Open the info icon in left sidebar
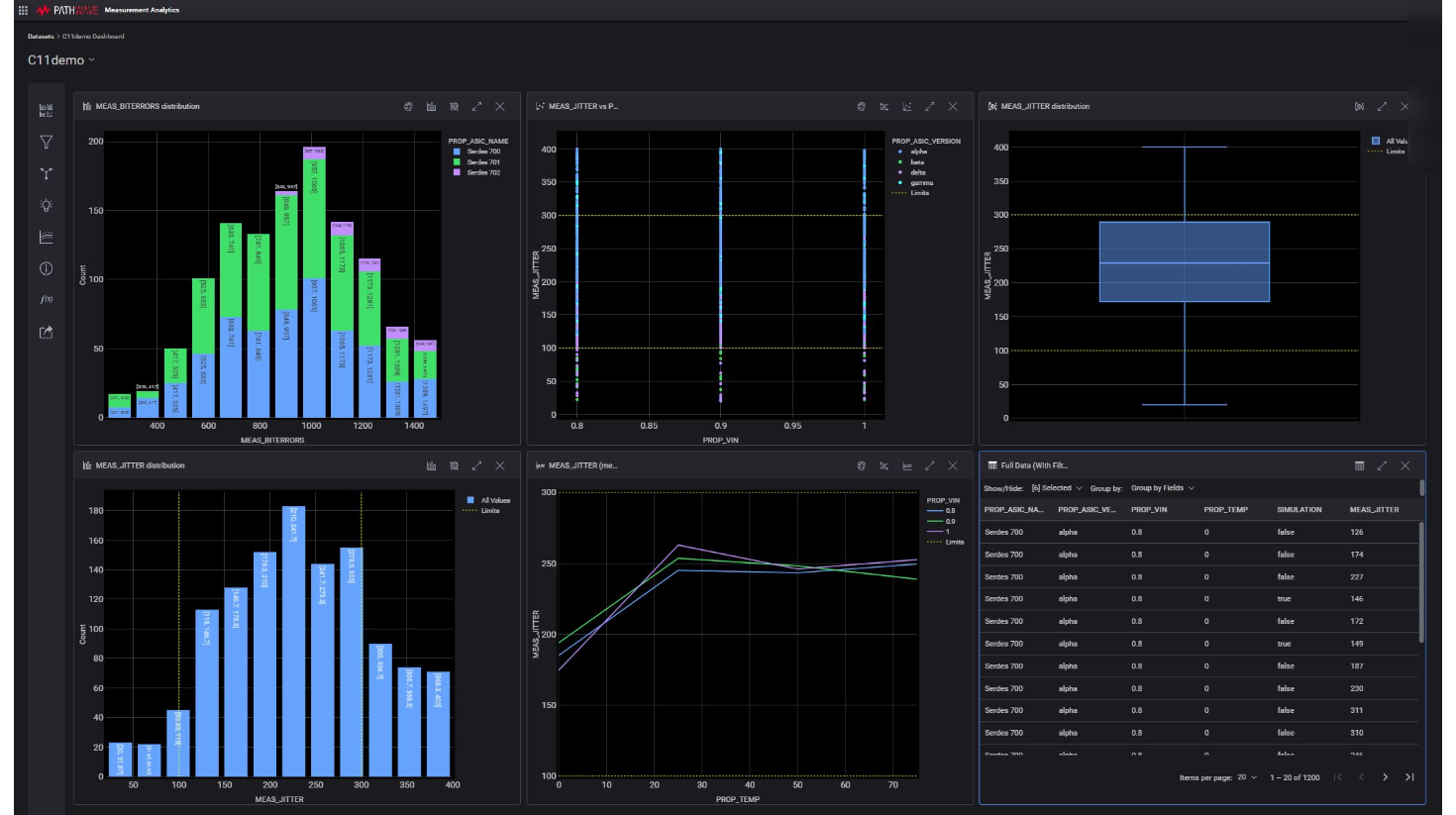 coord(46,268)
